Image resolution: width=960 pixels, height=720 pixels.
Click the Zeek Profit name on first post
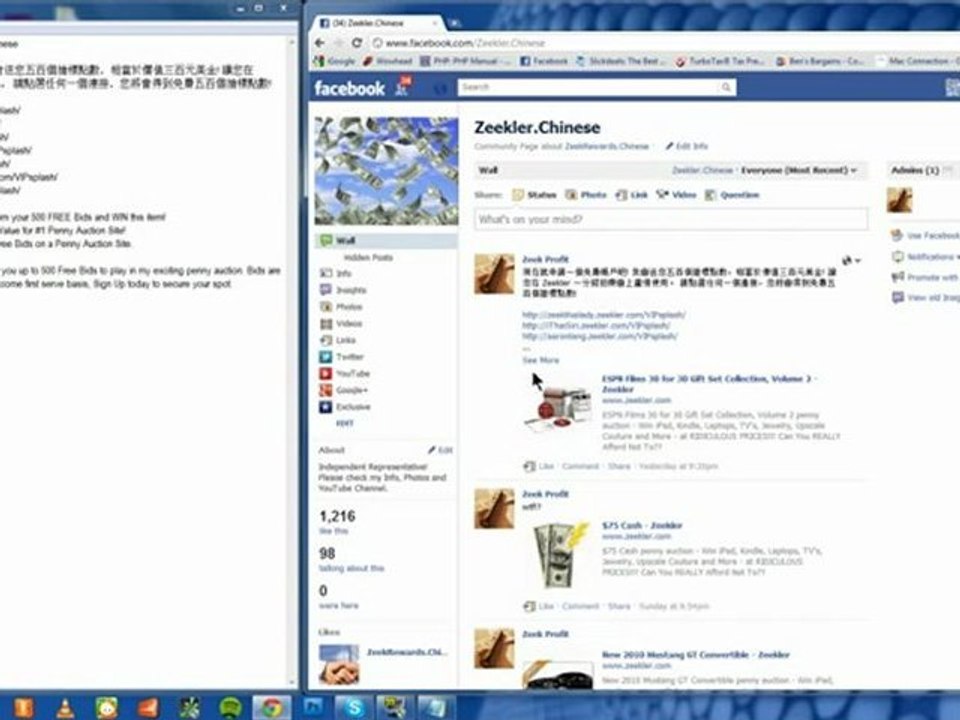pyautogui.click(x=545, y=259)
